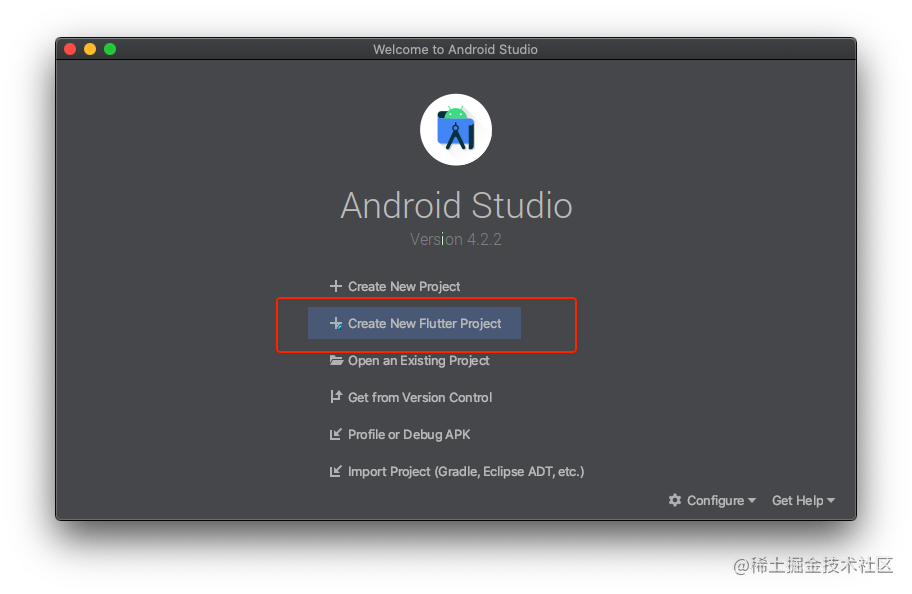Click the arrow next to Get Help
The image size is (912, 594).
point(831,500)
